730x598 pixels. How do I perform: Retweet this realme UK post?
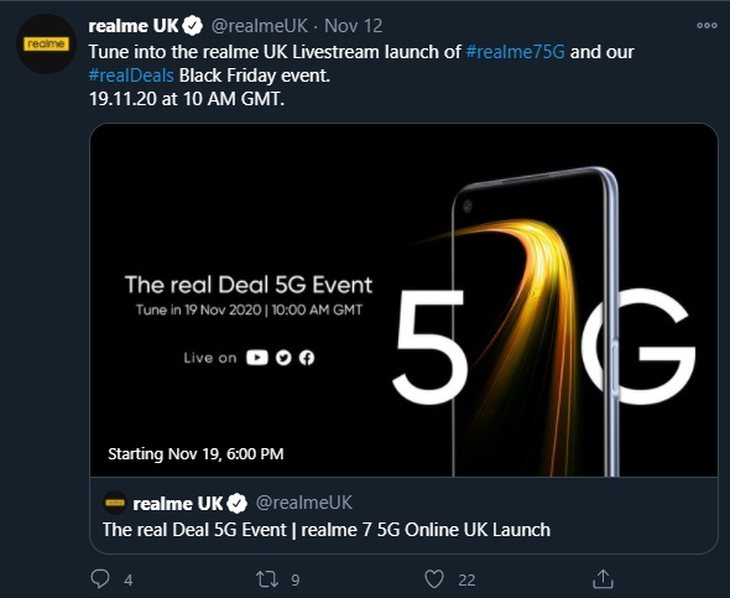267,579
